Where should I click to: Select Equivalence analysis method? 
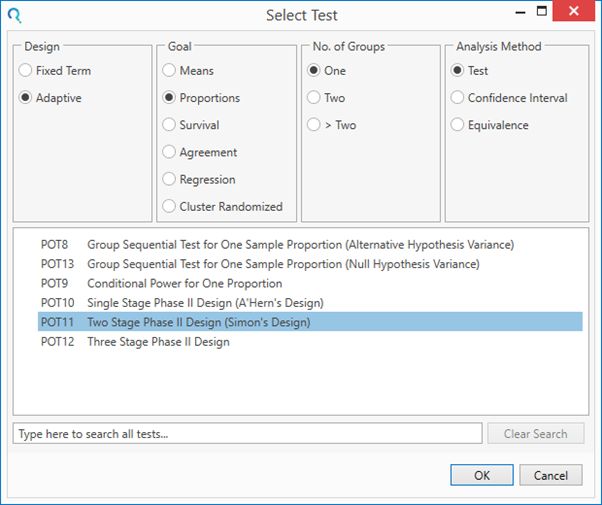(x=457, y=125)
